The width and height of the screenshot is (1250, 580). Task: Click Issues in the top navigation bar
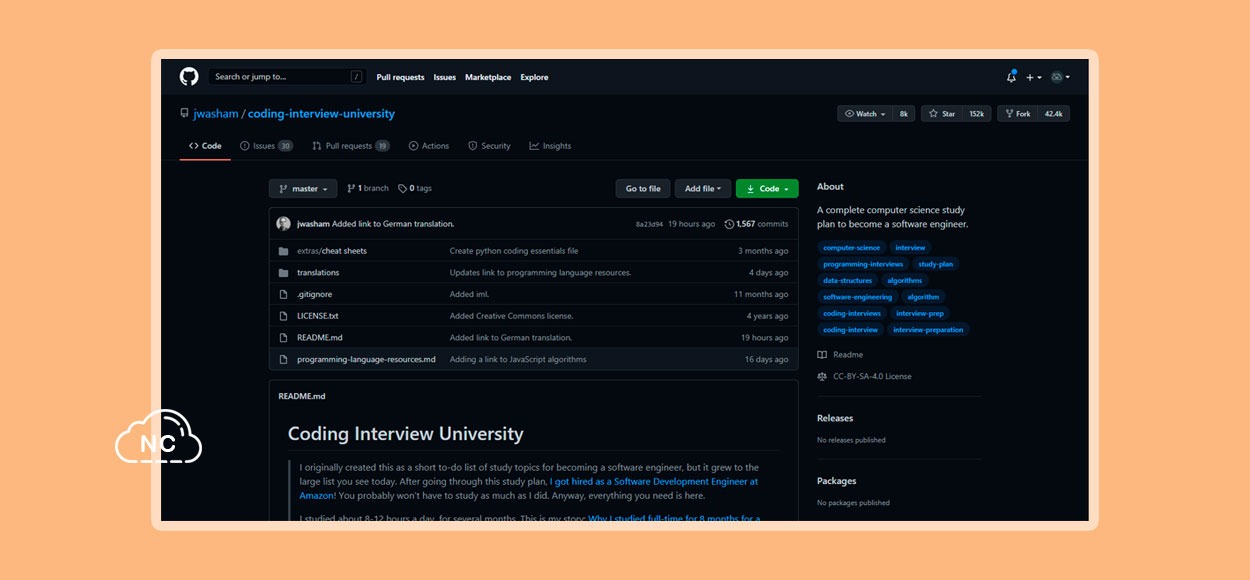click(445, 77)
